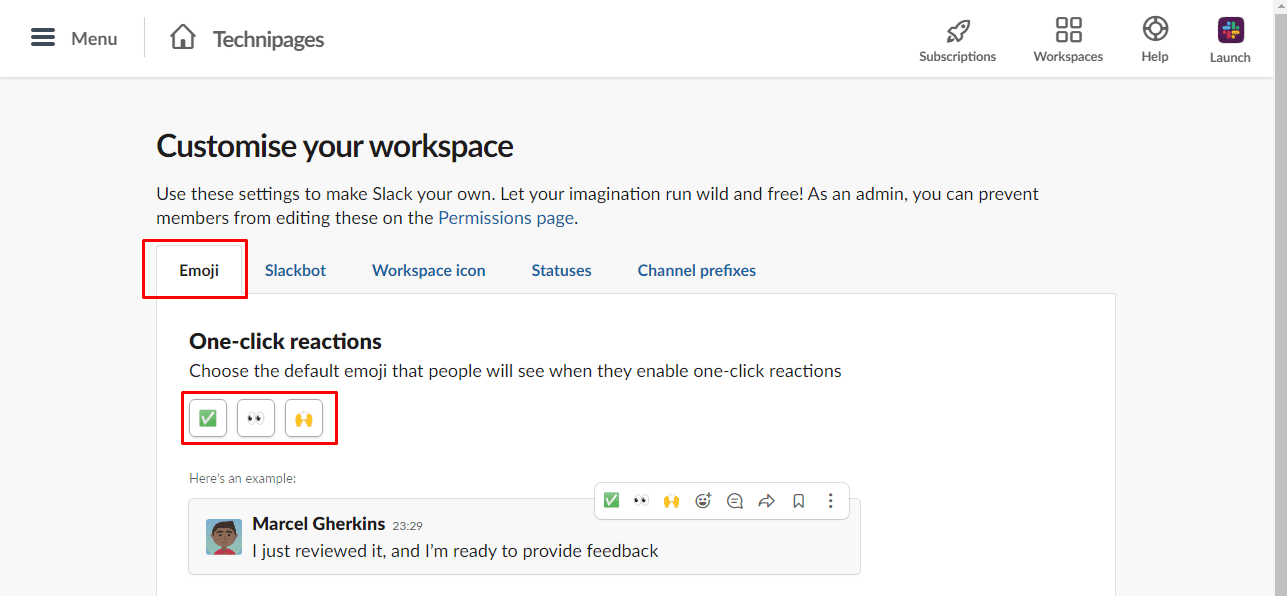
Task: Open the Workspace icon tab
Action: click(428, 270)
